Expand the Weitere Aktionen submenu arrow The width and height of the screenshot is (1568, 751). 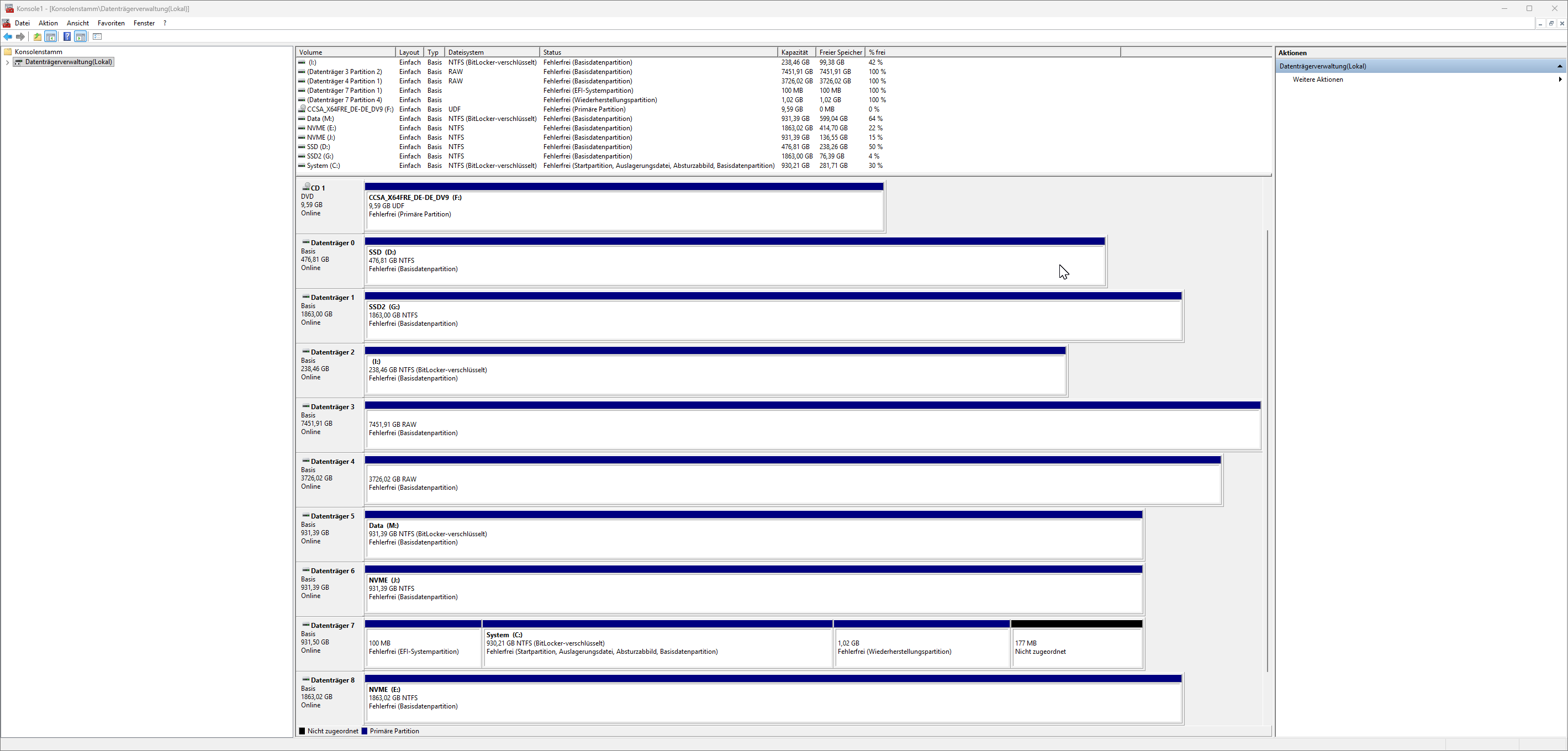click(x=1560, y=79)
